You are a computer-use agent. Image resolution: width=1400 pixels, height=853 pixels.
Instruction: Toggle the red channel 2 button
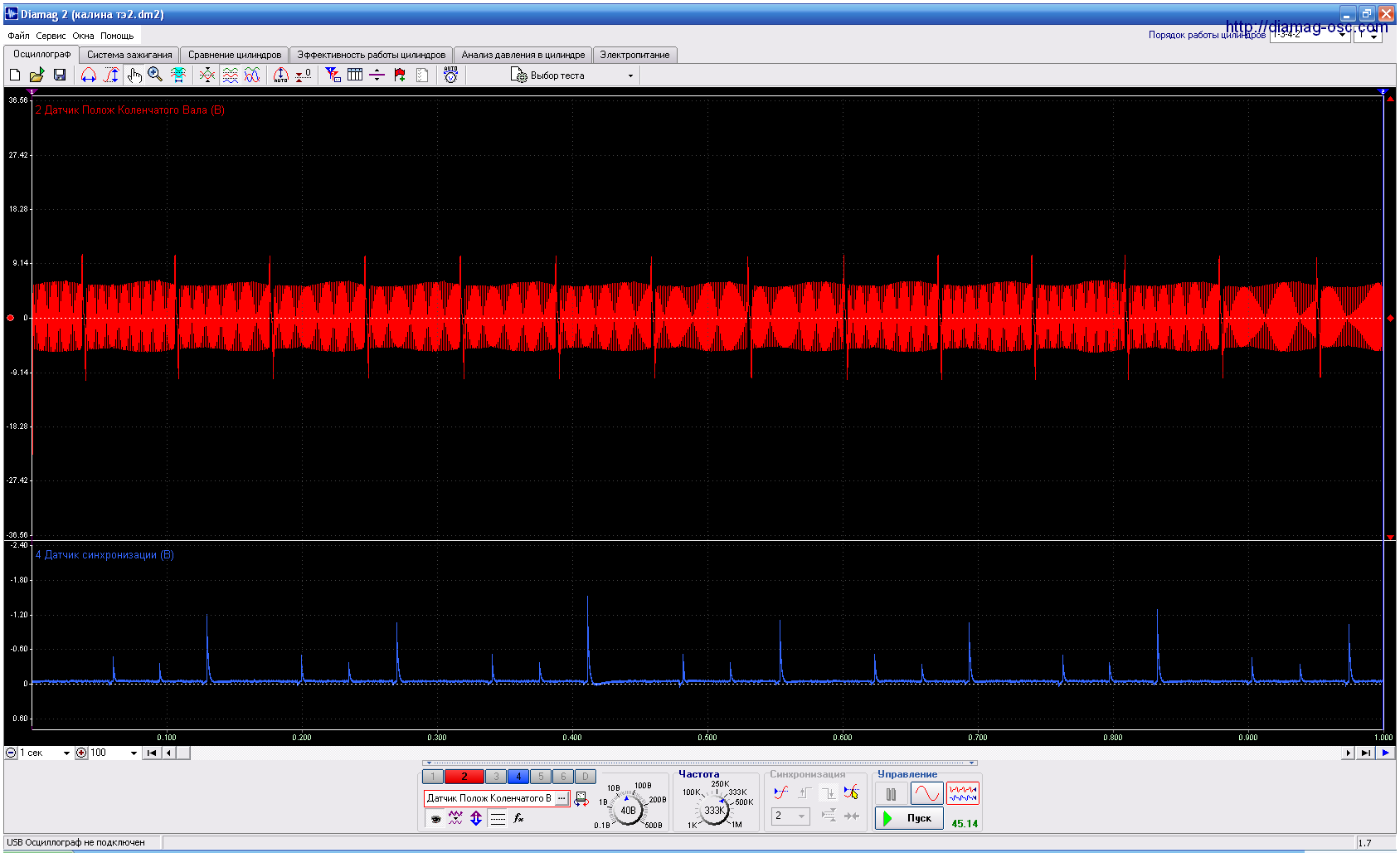(x=464, y=777)
